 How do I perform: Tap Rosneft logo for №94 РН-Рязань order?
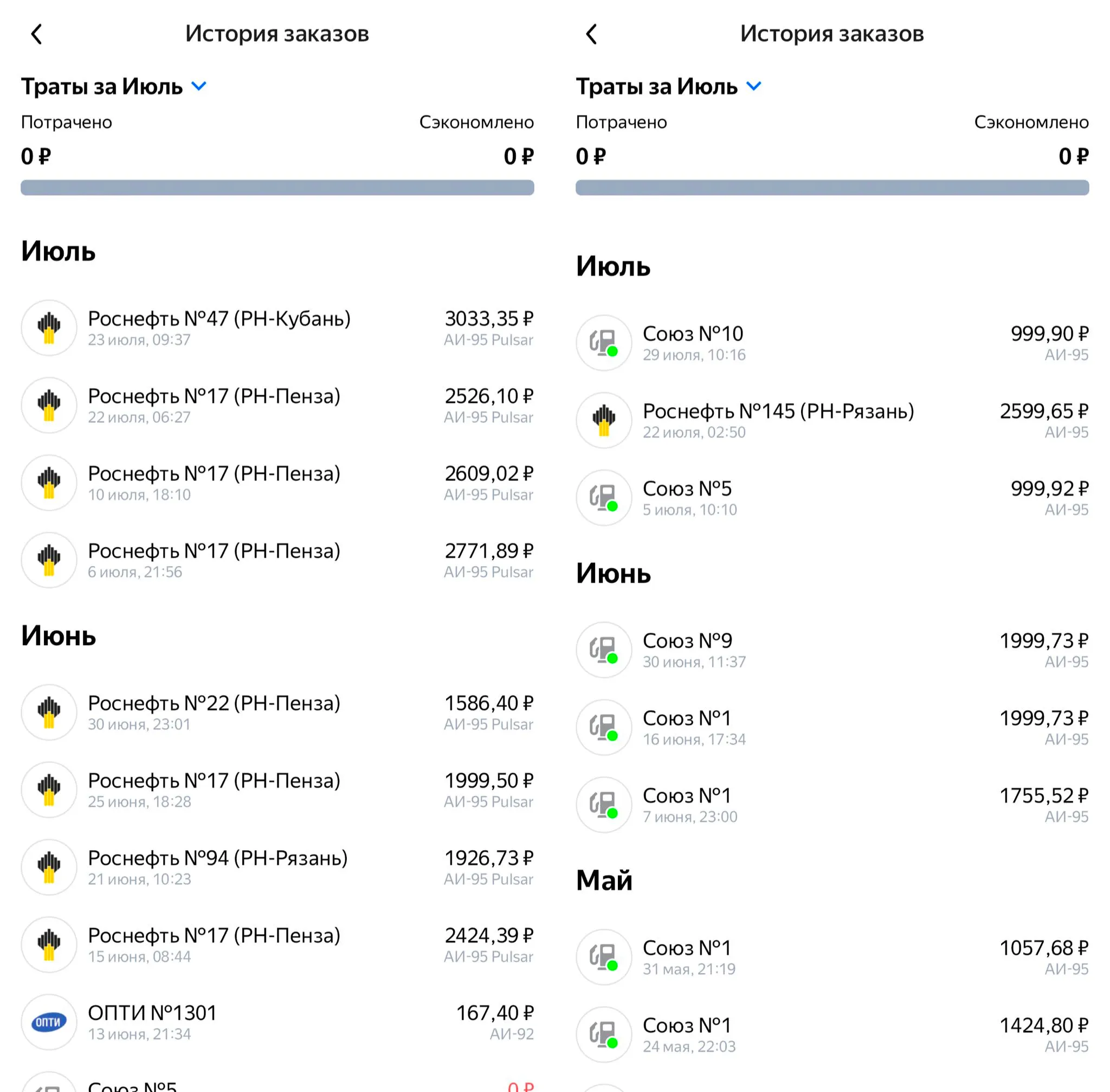pyautogui.click(x=49, y=867)
